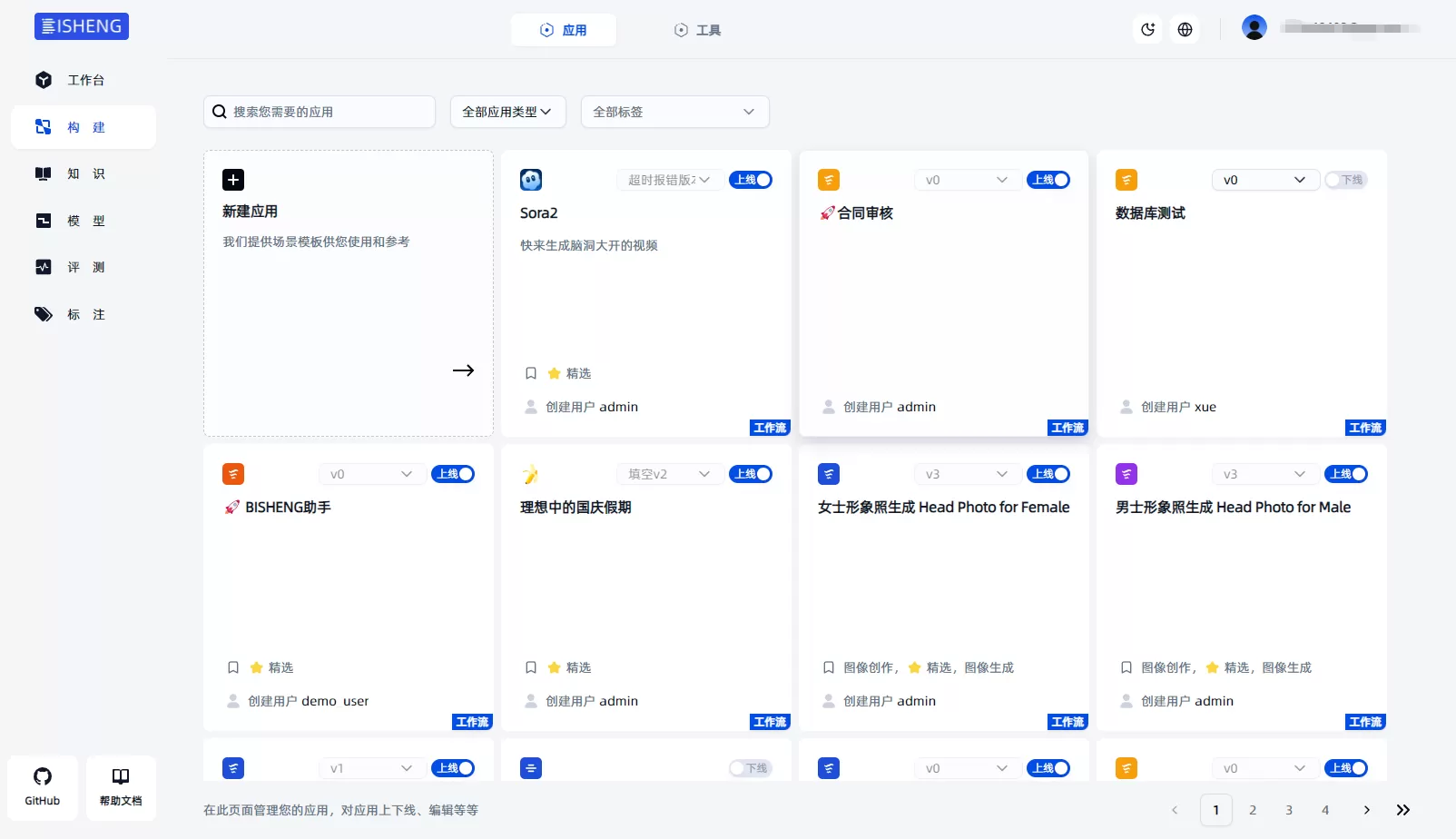
Task: Switch 数据库测试 from 下线 to online
Action: (1346, 180)
